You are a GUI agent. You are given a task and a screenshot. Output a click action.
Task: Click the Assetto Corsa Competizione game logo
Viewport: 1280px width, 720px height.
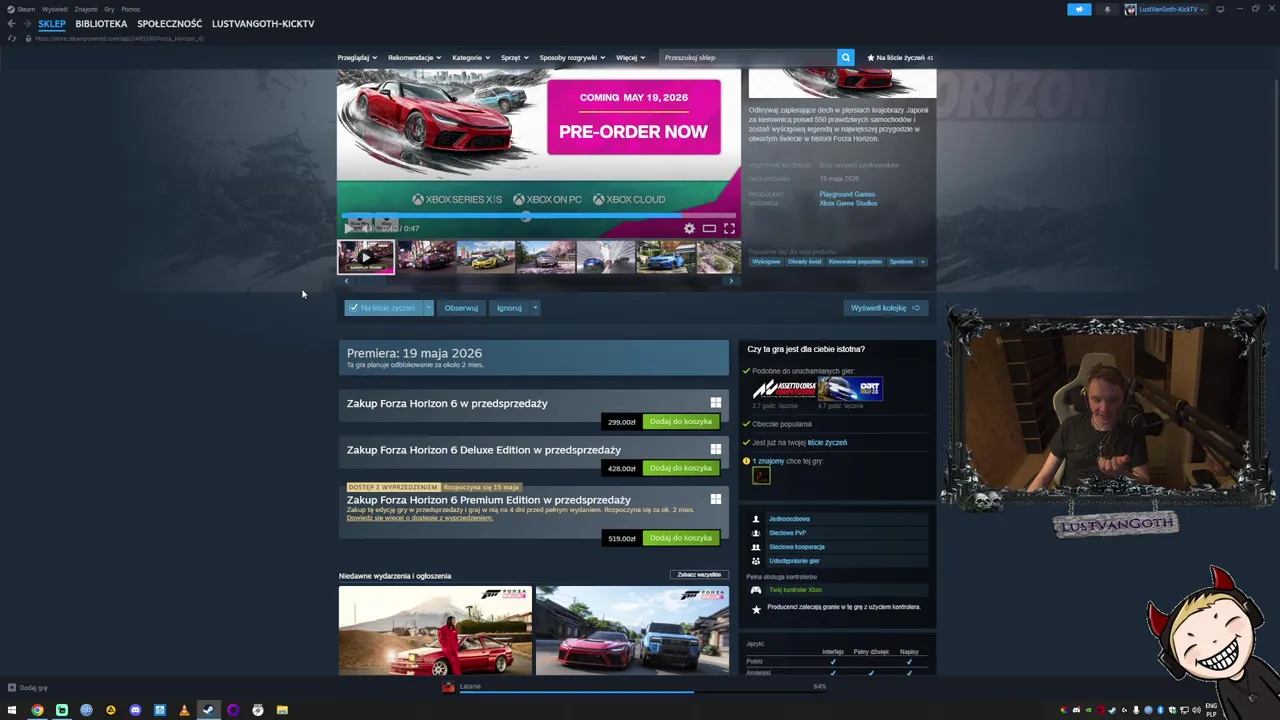784,388
